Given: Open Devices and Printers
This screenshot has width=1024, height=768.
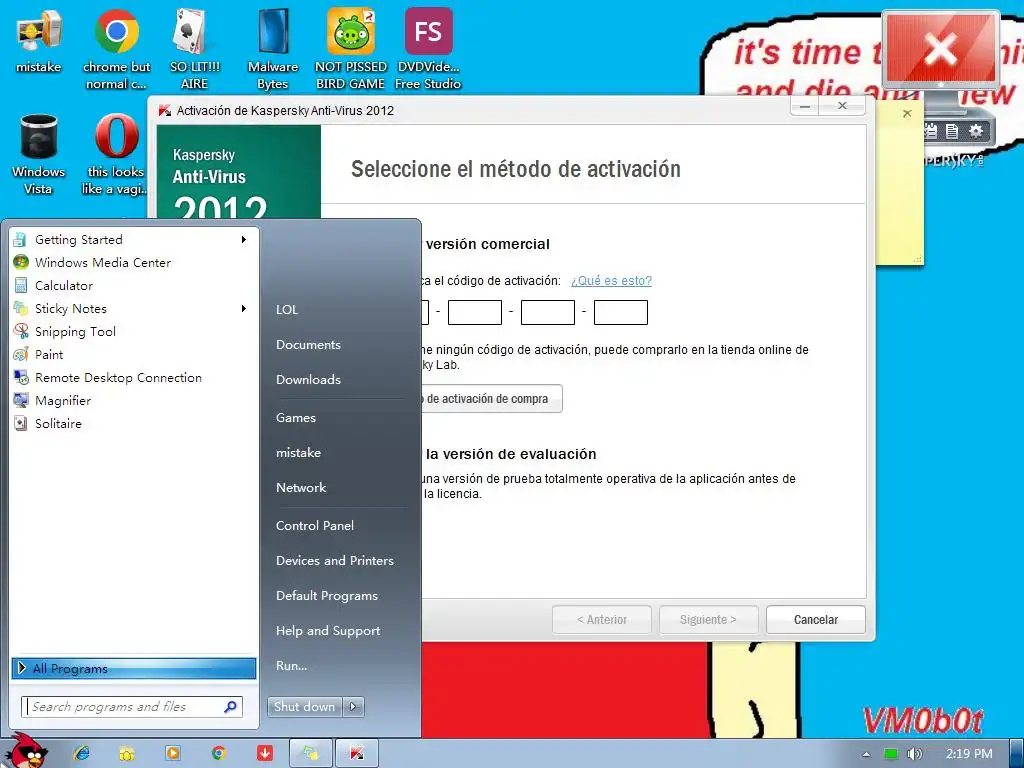Looking at the screenshot, I should click(335, 561).
